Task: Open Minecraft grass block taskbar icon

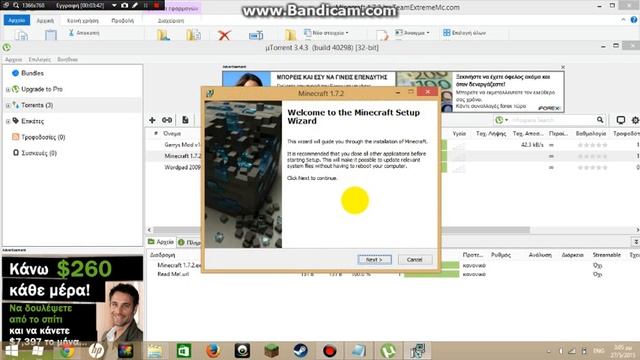Action: pyautogui.click(x=271, y=351)
